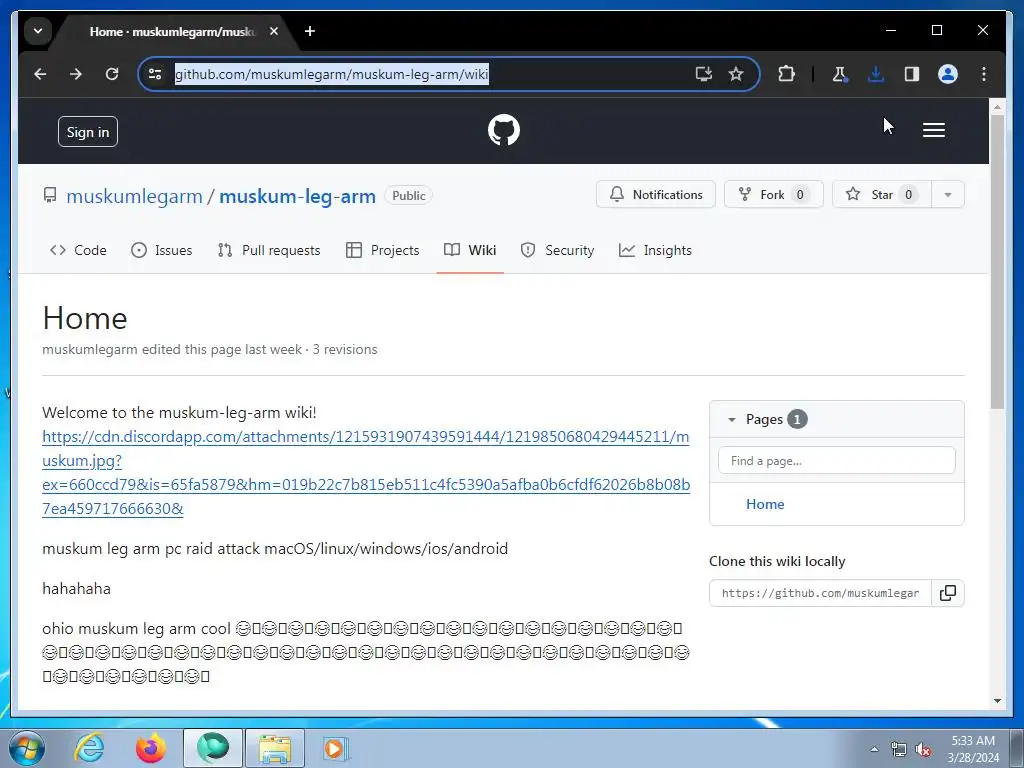Launch Firefox from the taskbar
Image resolution: width=1024 pixels, height=768 pixels.
click(150, 748)
